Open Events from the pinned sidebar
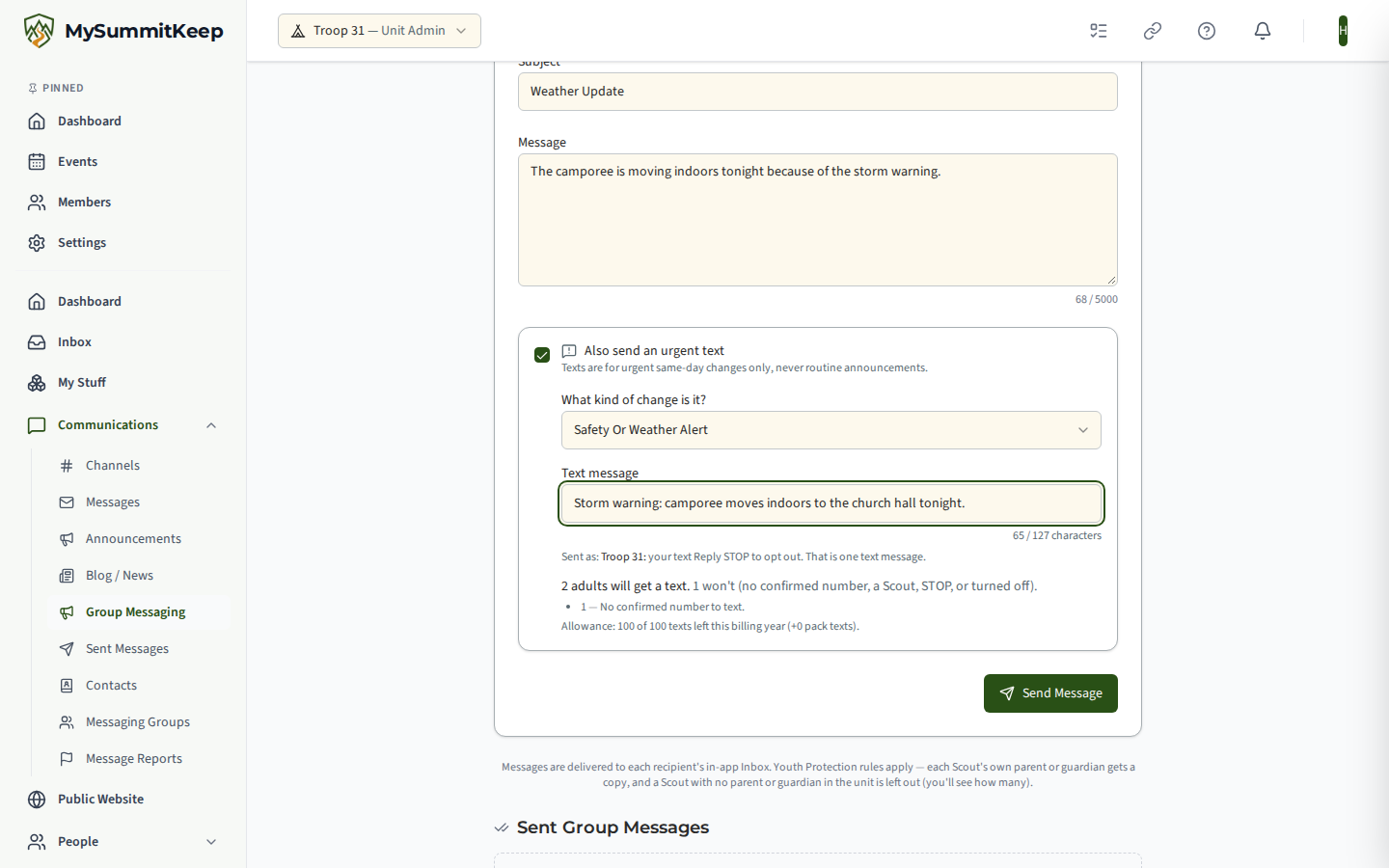1389x868 pixels. point(123,162)
